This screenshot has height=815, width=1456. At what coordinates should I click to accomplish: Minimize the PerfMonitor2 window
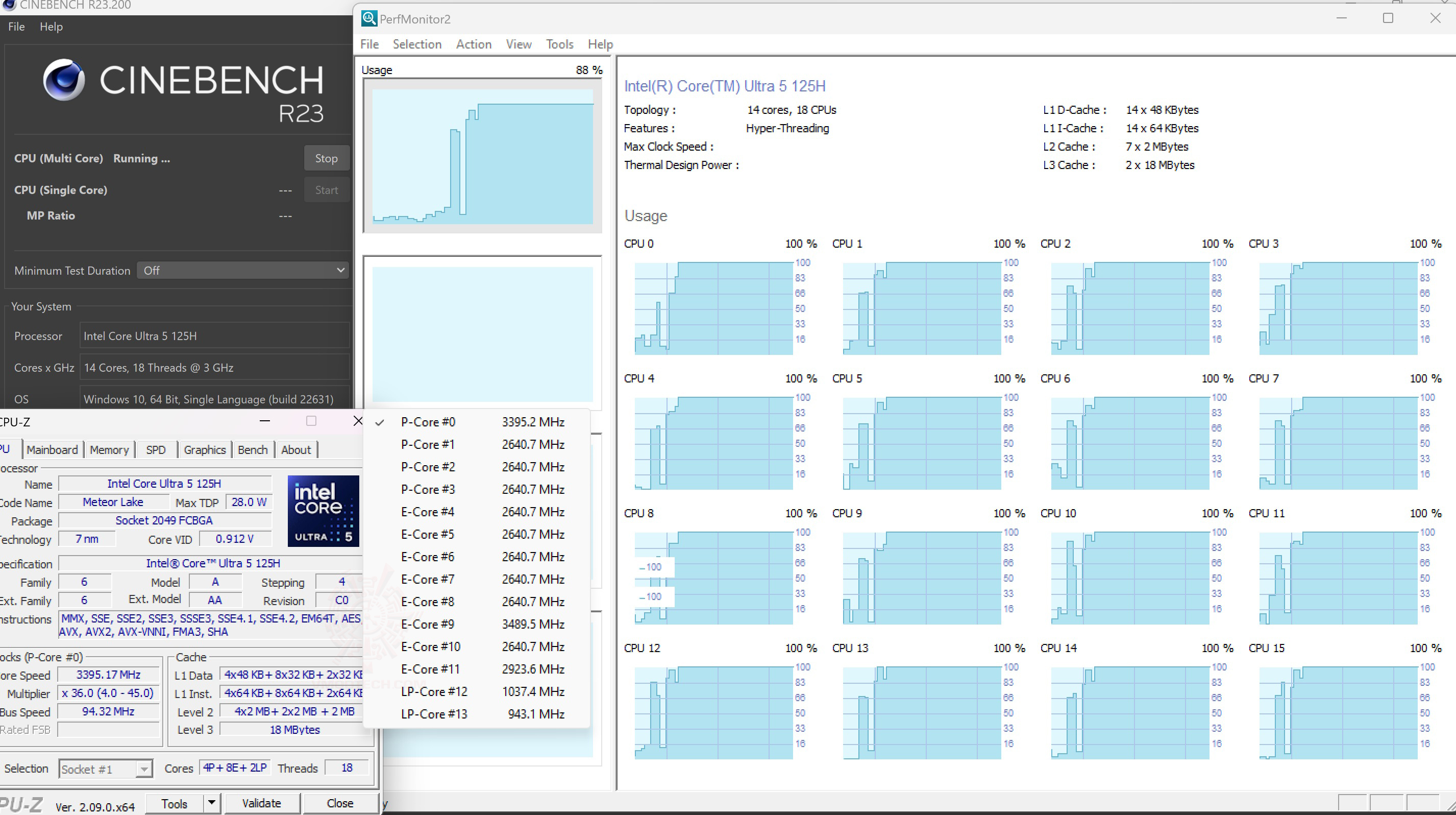pyautogui.click(x=1341, y=18)
